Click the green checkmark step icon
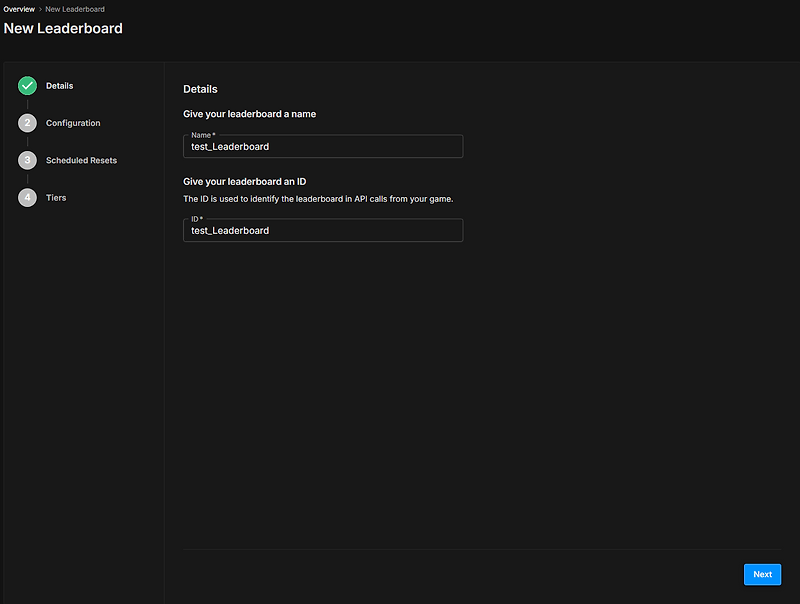Viewport: 800px width, 604px height. tap(27, 86)
